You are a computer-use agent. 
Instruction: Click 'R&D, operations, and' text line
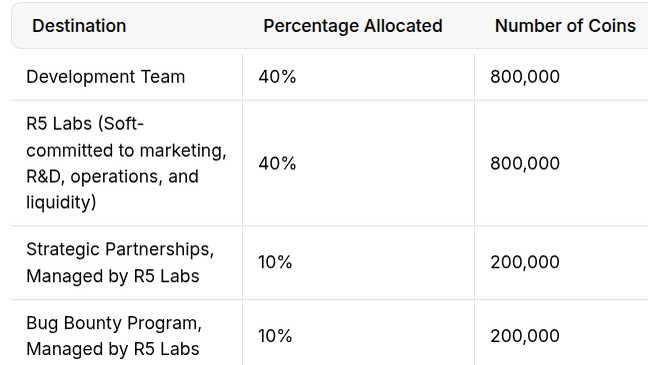(112, 177)
